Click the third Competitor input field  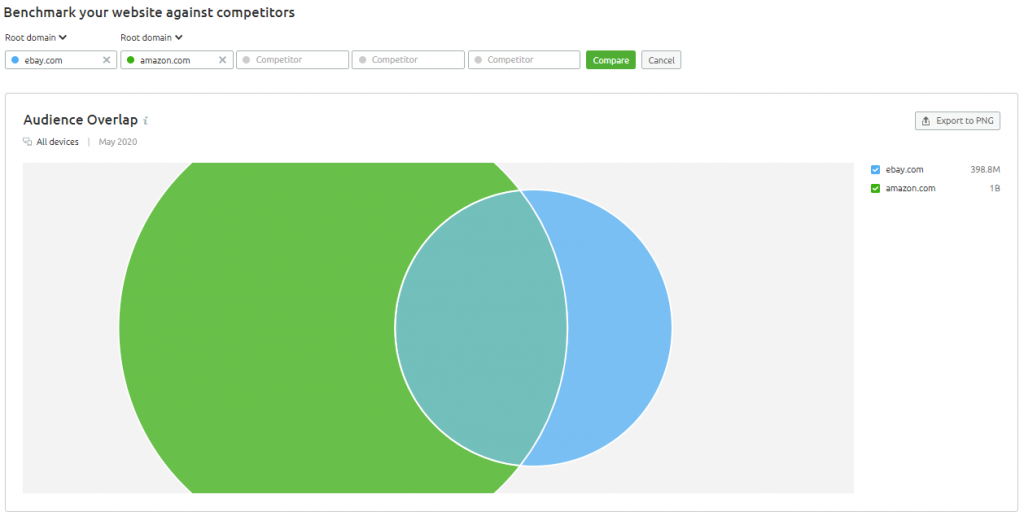point(293,60)
